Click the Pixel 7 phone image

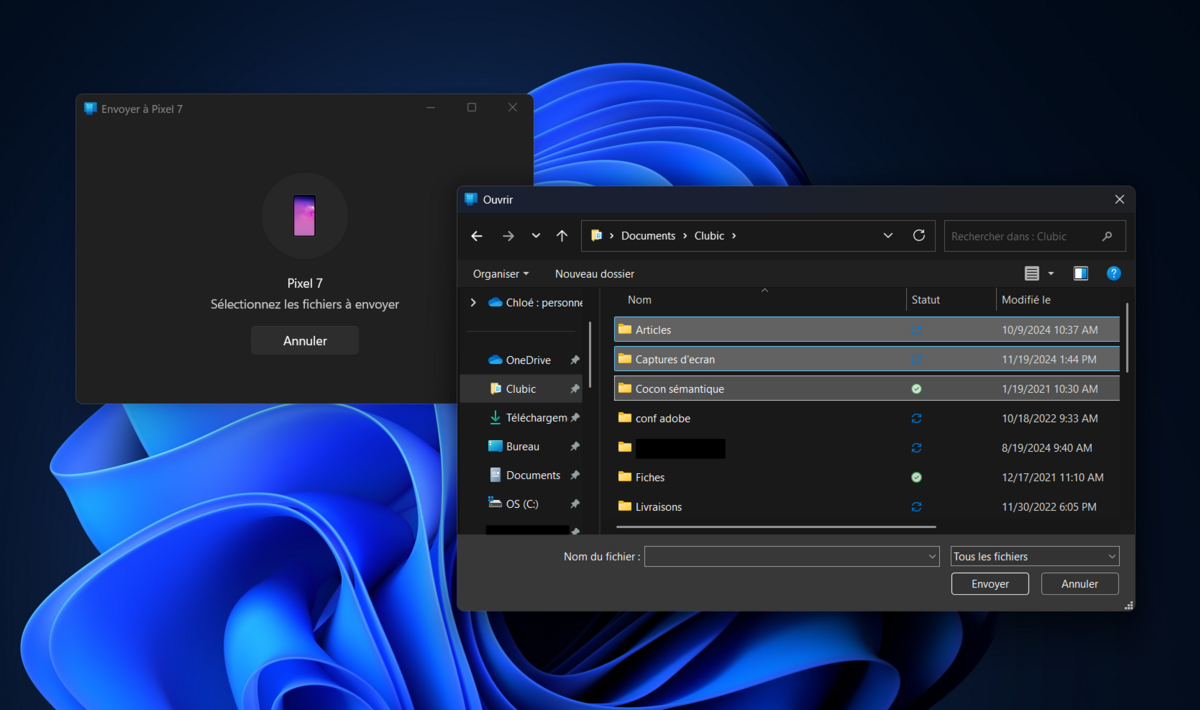pyautogui.click(x=305, y=216)
